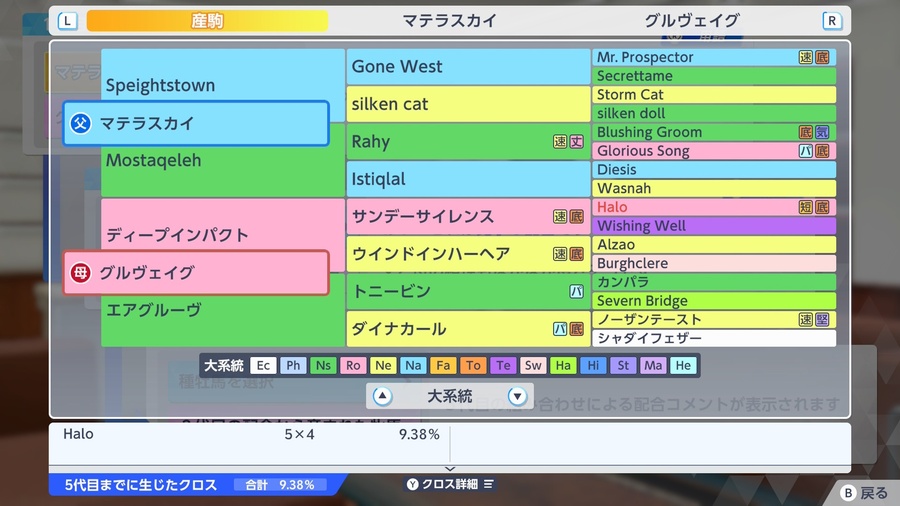Click the Ph lineage color swatch

[x=293, y=365]
